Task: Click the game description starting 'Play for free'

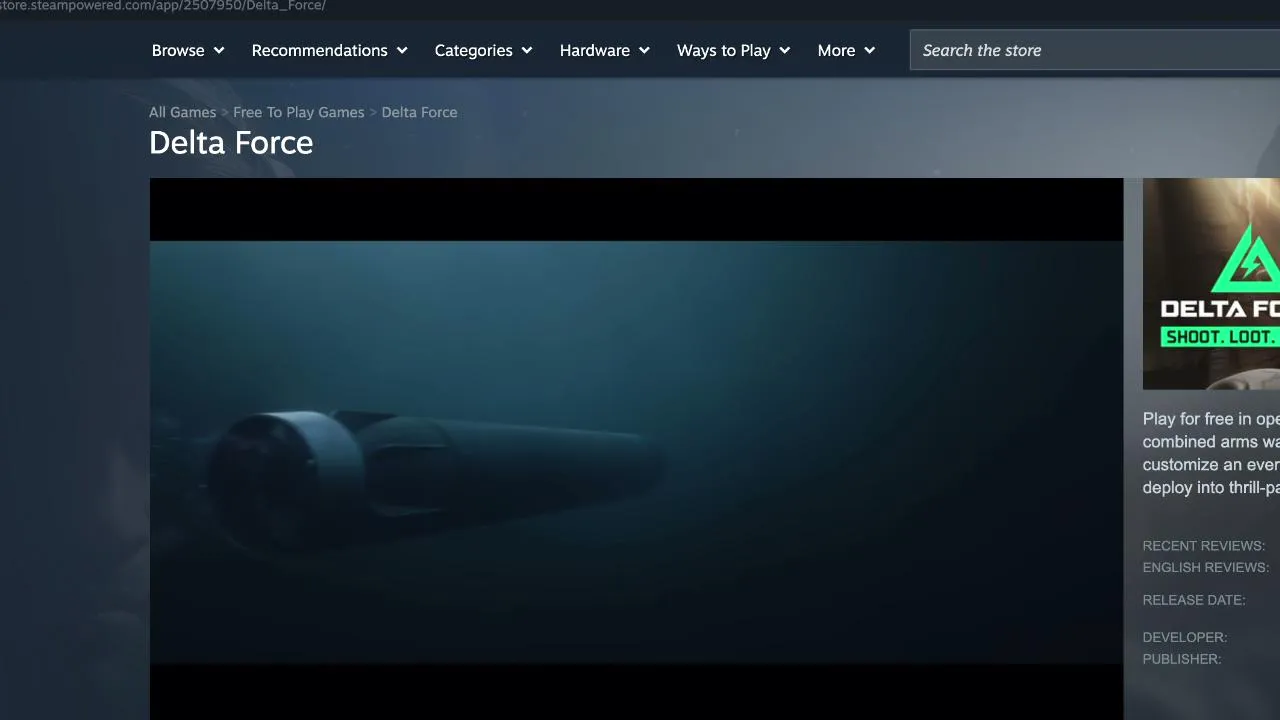Action: [x=1211, y=453]
